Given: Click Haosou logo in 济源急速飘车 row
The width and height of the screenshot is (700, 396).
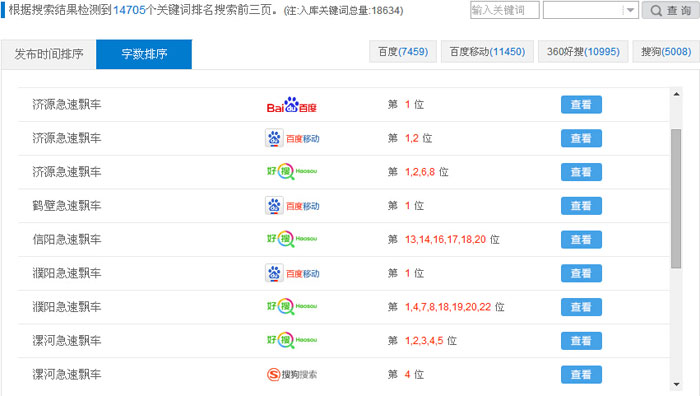Looking at the screenshot, I should pos(292,171).
